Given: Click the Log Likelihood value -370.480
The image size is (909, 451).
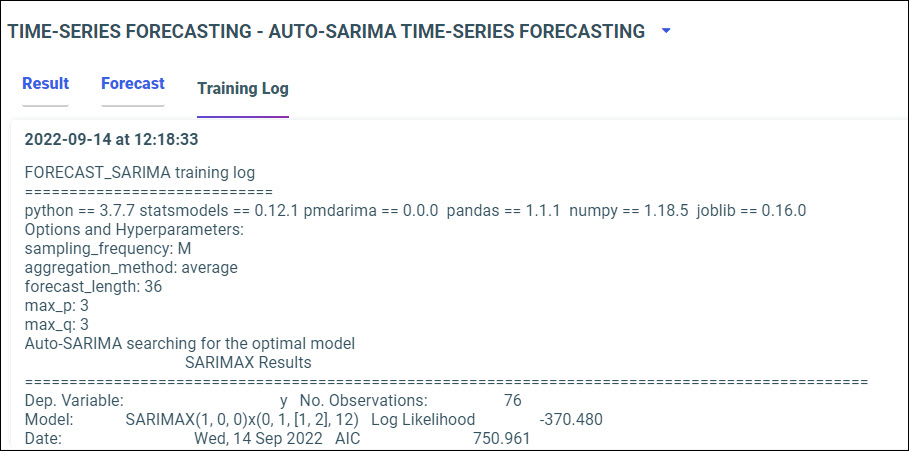Looking at the screenshot, I should click(571, 419).
